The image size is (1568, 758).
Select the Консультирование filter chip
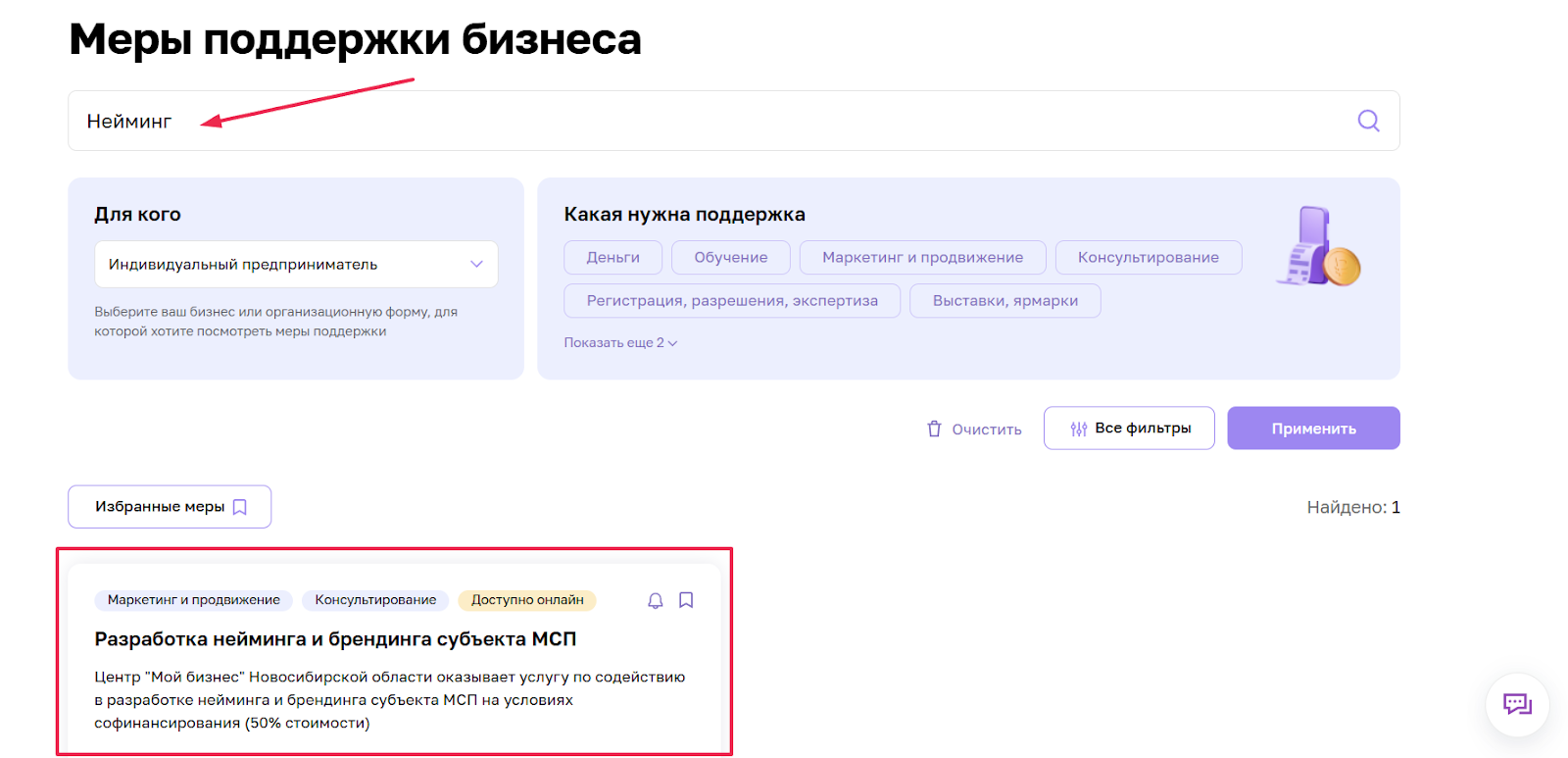(x=1148, y=258)
